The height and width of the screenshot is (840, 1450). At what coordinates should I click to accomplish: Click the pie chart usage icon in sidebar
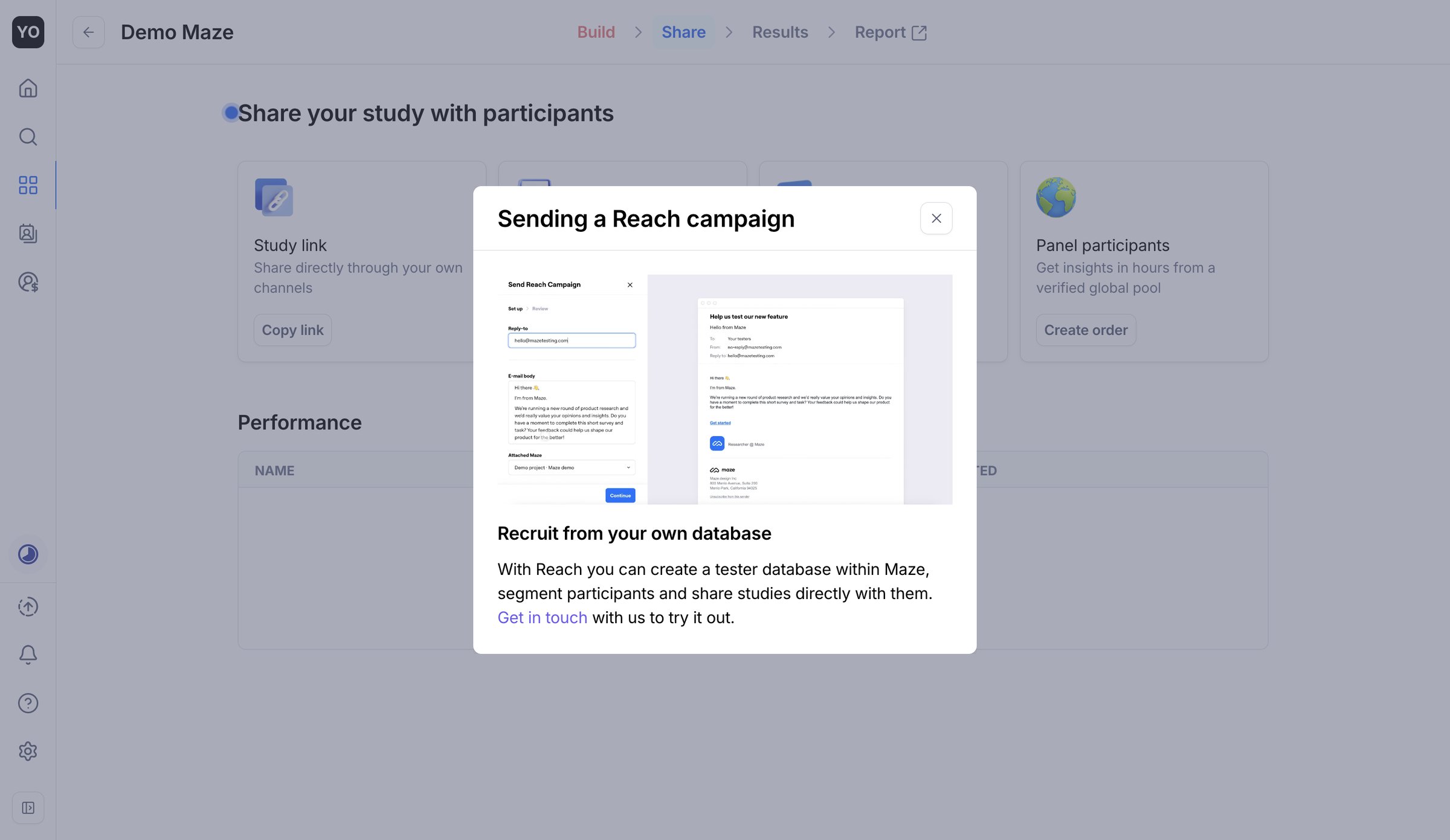pos(28,554)
